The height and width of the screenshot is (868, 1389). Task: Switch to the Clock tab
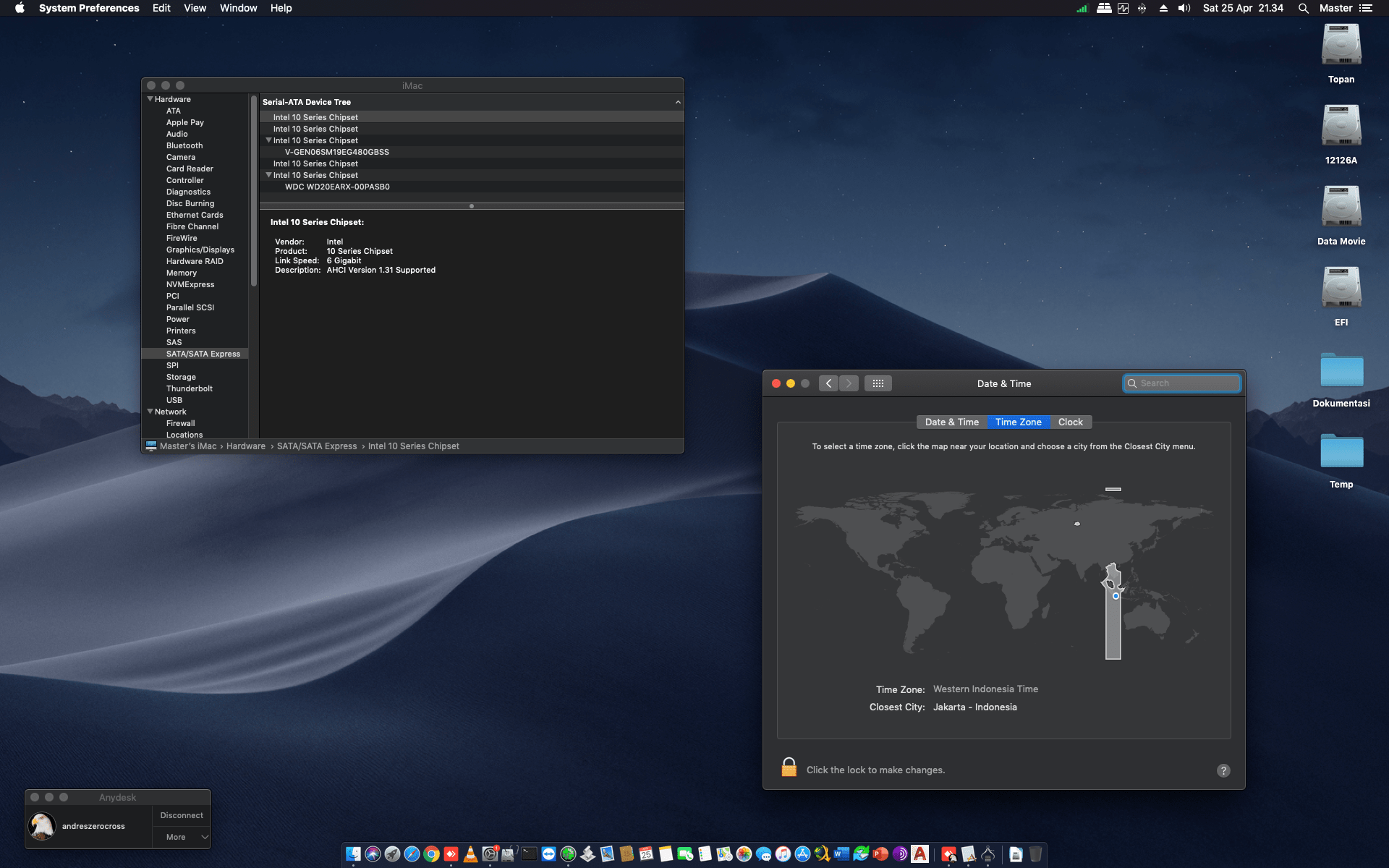(1070, 422)
